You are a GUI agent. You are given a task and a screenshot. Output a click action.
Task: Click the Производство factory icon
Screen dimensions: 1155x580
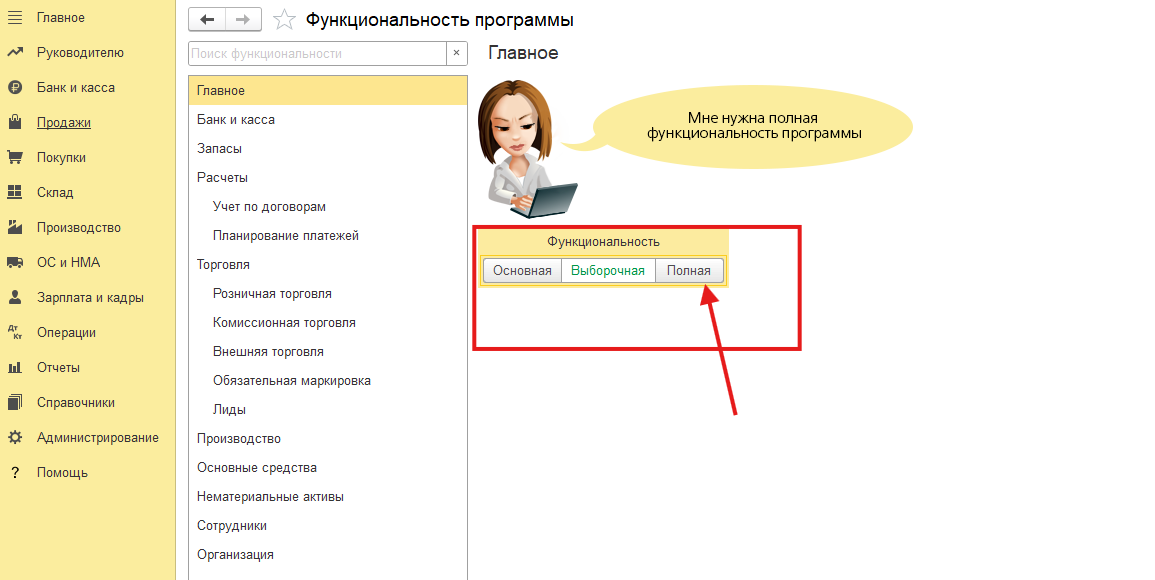point(15,228)
